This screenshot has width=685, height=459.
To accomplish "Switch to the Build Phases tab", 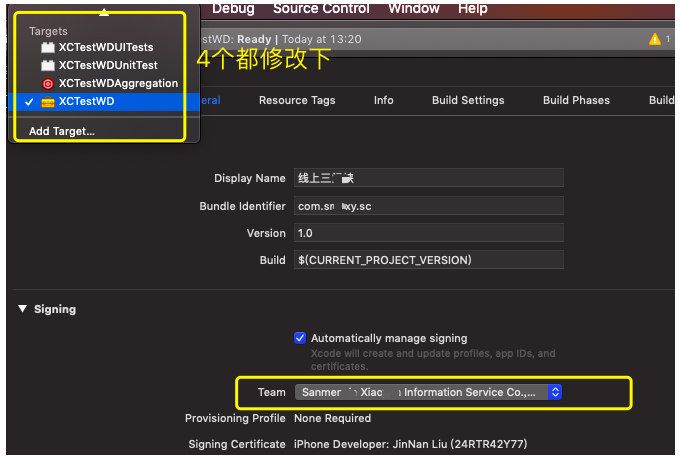I will (x=576, y=100).
